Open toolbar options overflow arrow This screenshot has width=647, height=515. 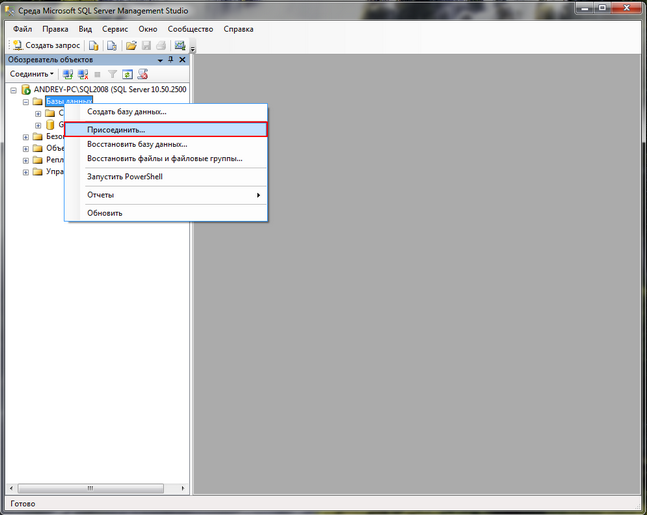(x=192, y=48)
